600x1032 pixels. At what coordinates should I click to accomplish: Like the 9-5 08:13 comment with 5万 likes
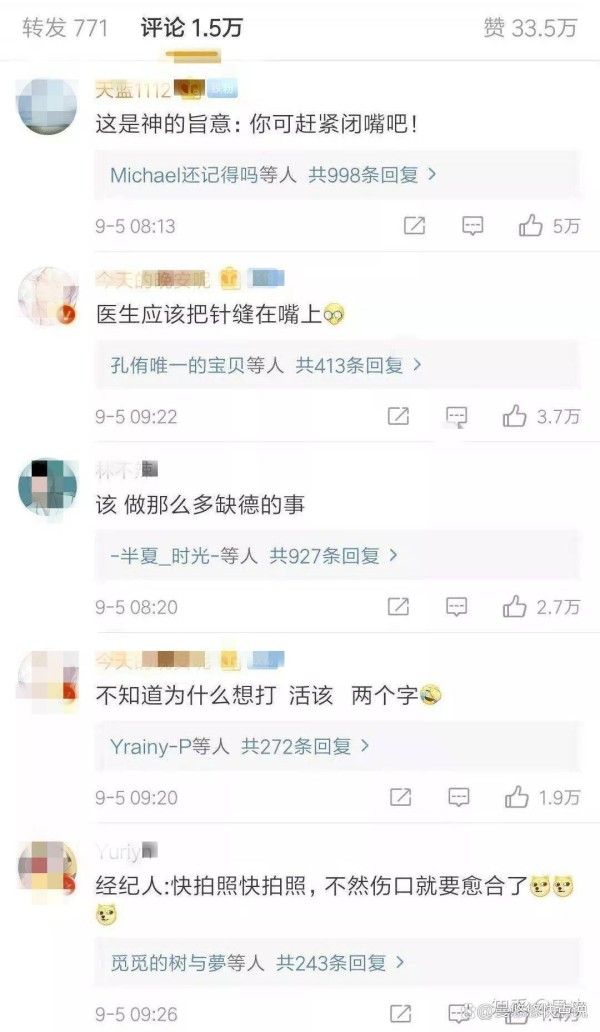click(x=530, y=226)
